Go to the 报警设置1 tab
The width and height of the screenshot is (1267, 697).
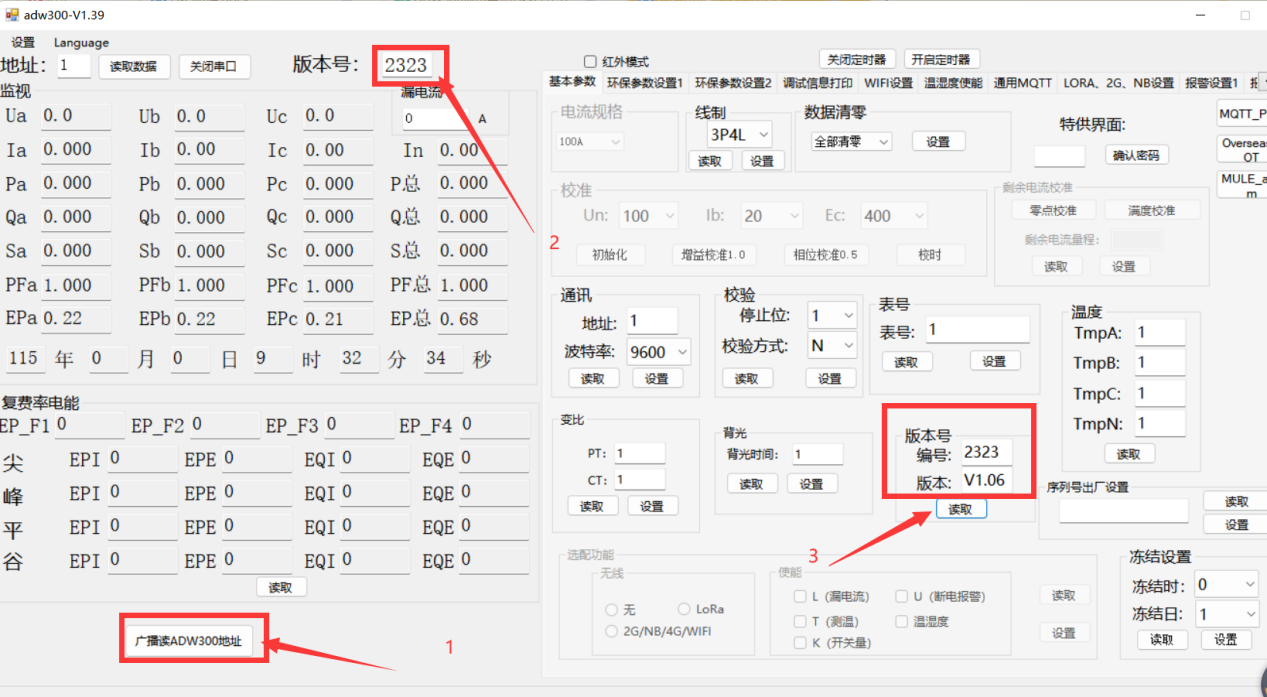(x=1211, y=83)
